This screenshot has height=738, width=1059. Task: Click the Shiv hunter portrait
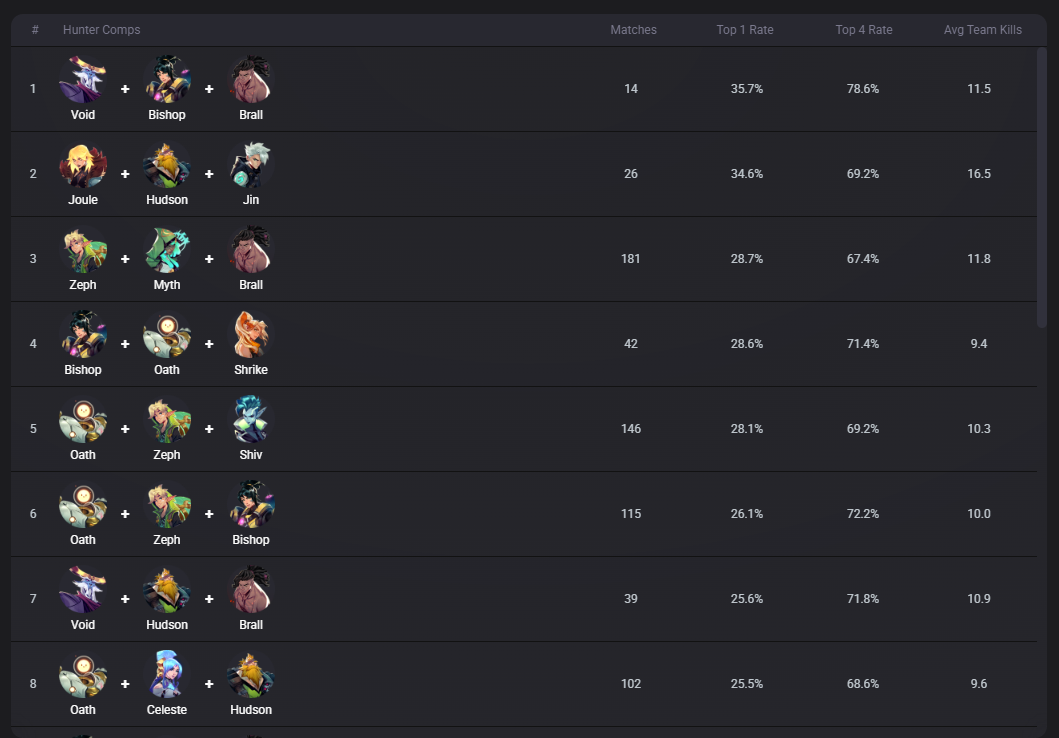click(x=251, y=420)
